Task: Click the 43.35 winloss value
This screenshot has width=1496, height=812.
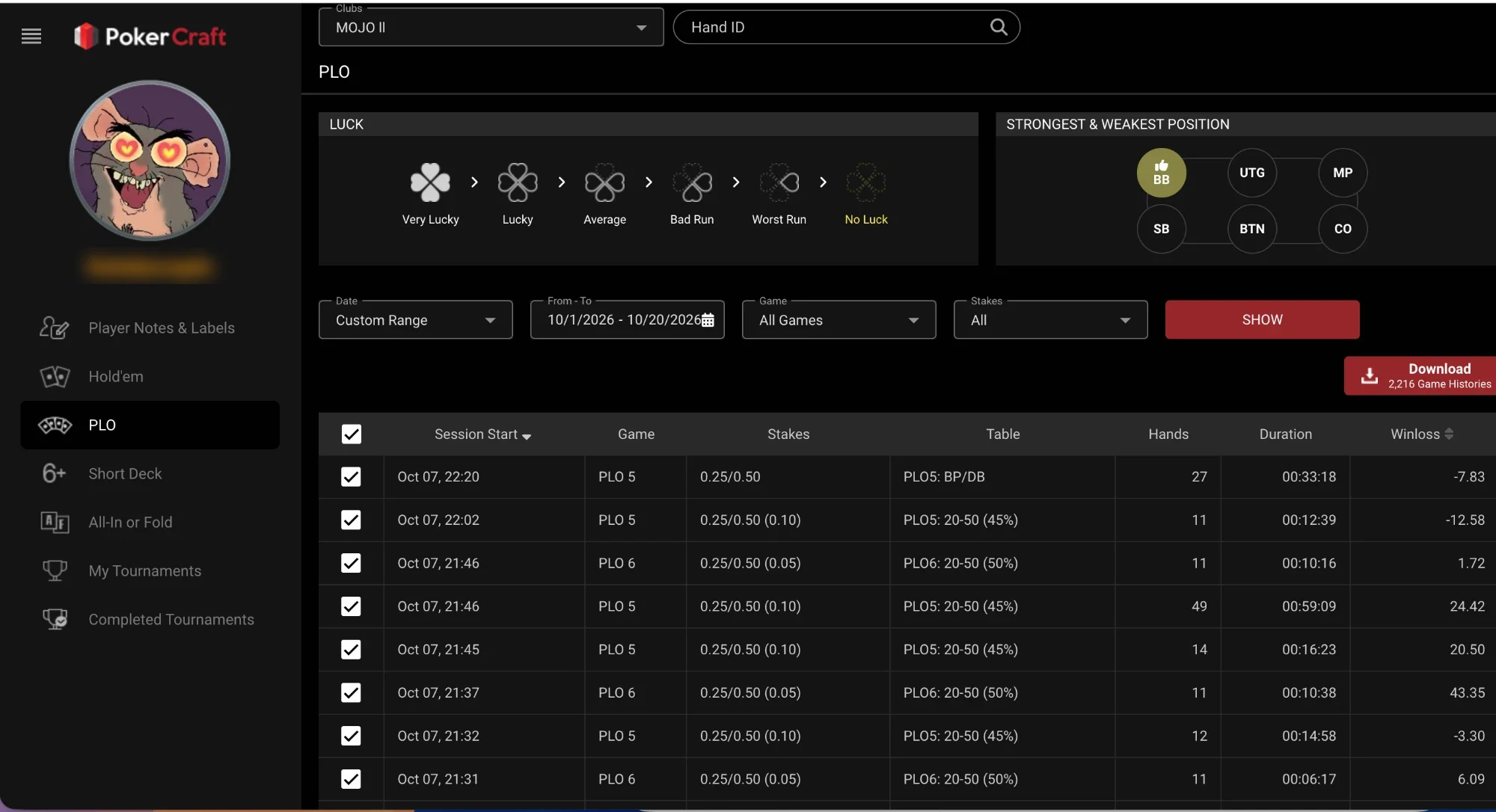Action: pyautogui.click(x=1467, y=693)
